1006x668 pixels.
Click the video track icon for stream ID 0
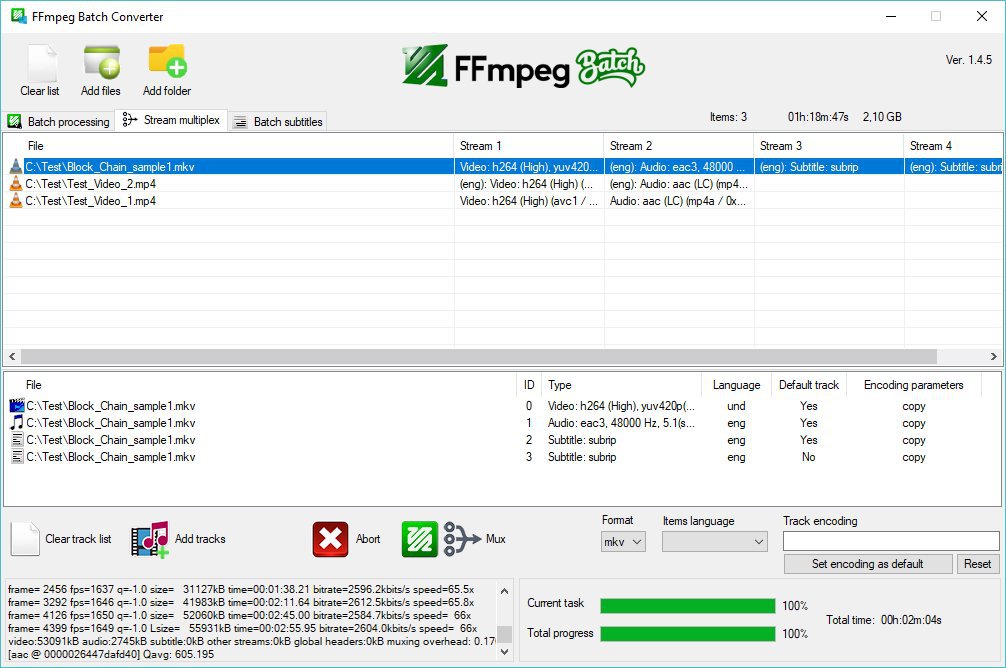(17, 406)
